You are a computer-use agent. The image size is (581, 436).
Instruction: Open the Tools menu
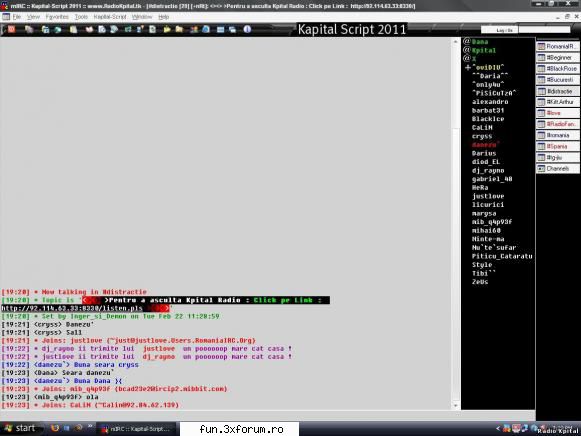81,17
